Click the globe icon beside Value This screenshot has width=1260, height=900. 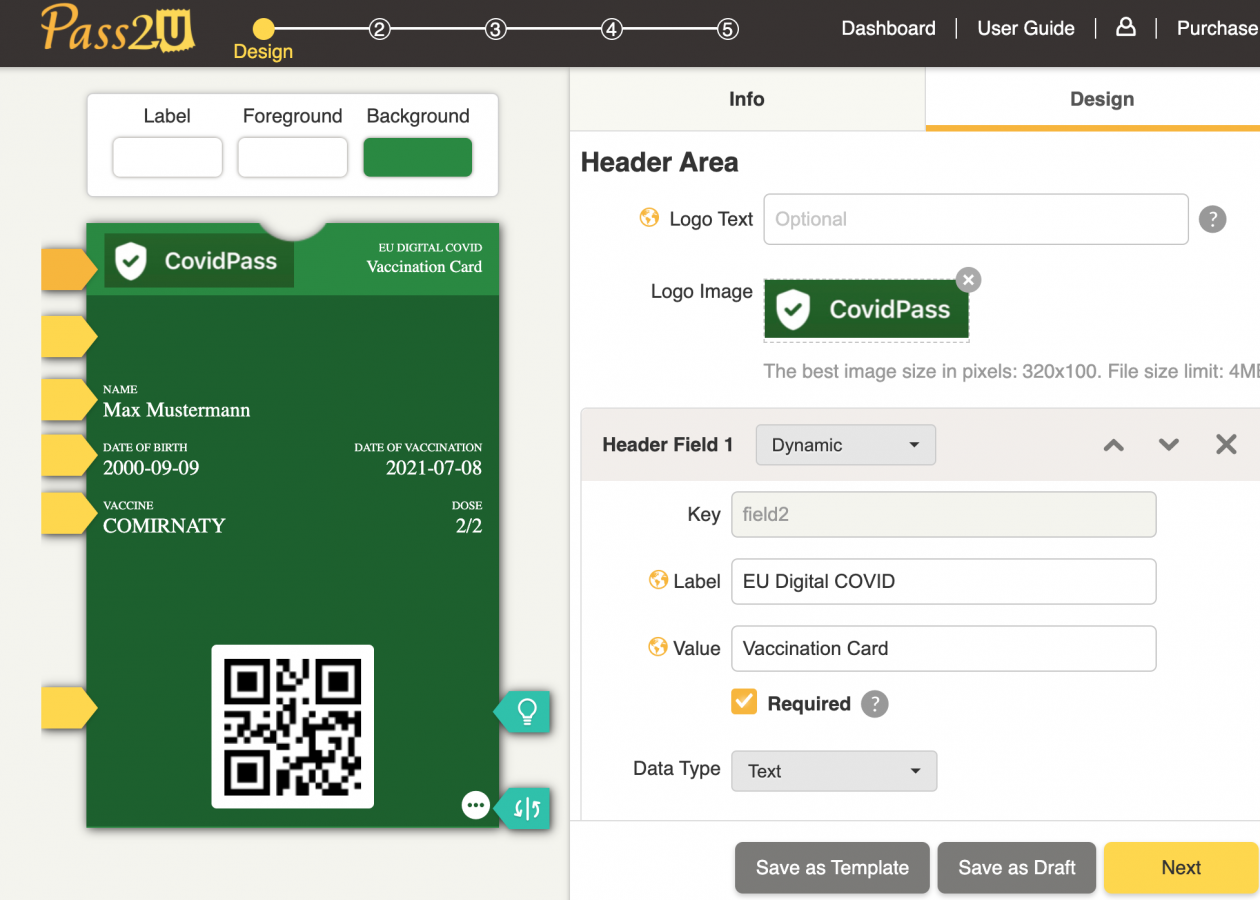pos(658,647)
